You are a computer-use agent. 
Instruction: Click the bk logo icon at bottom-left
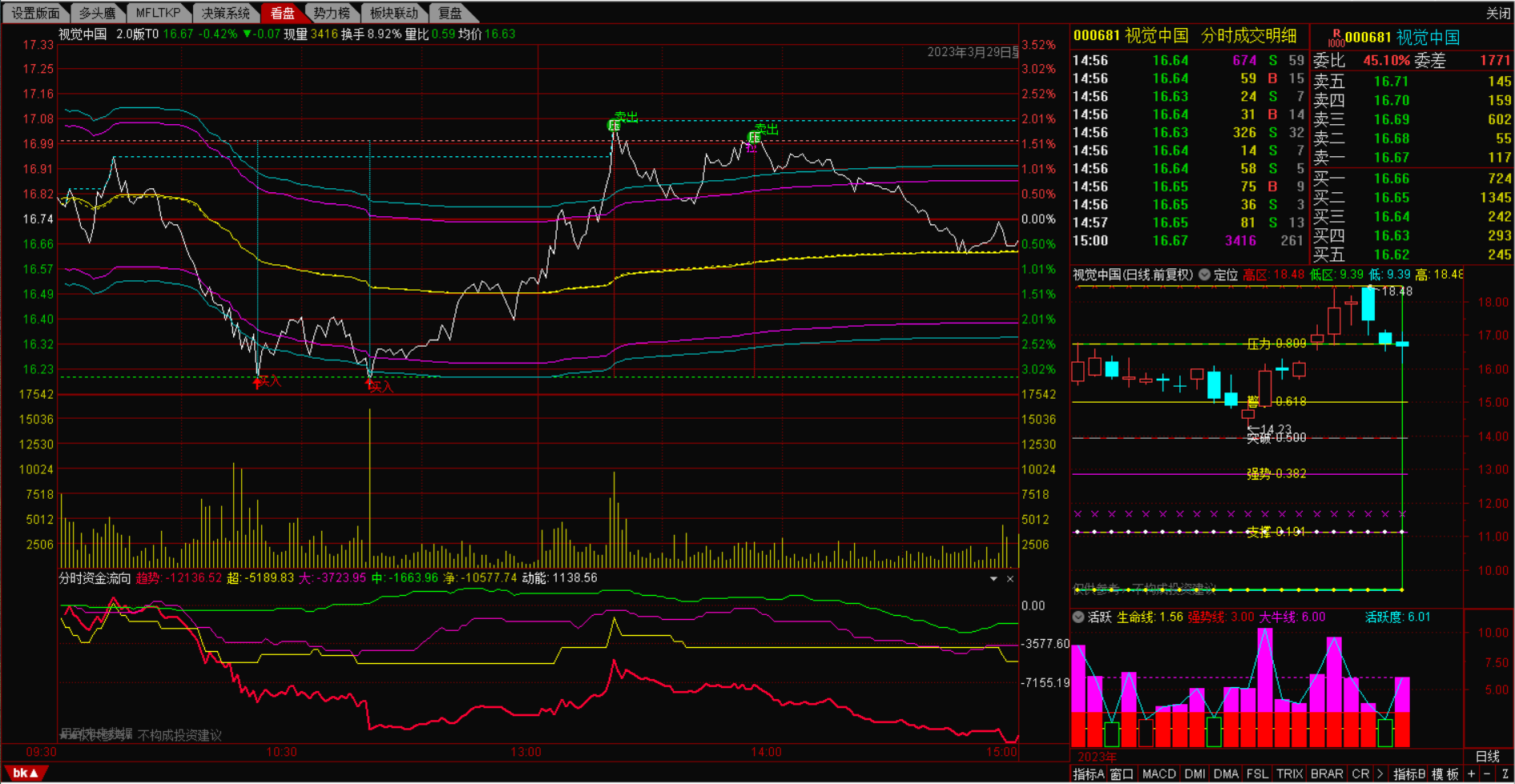click(x=25, y=773)
